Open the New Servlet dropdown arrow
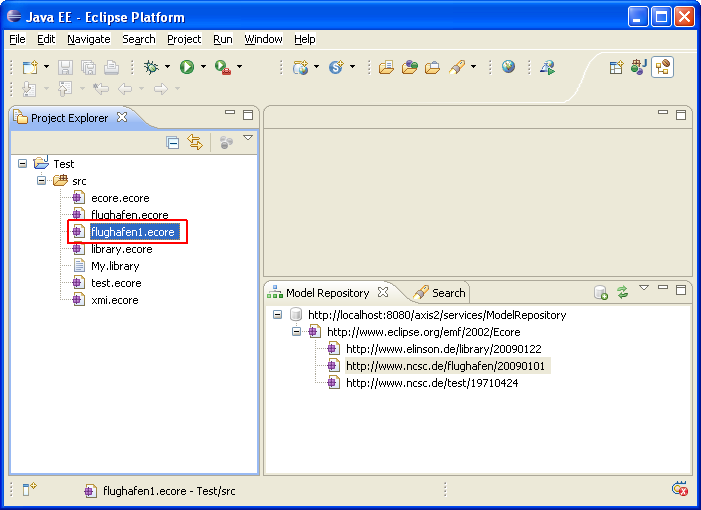The width and height of the screenshot is (701, 510). [x=352, y=67]
